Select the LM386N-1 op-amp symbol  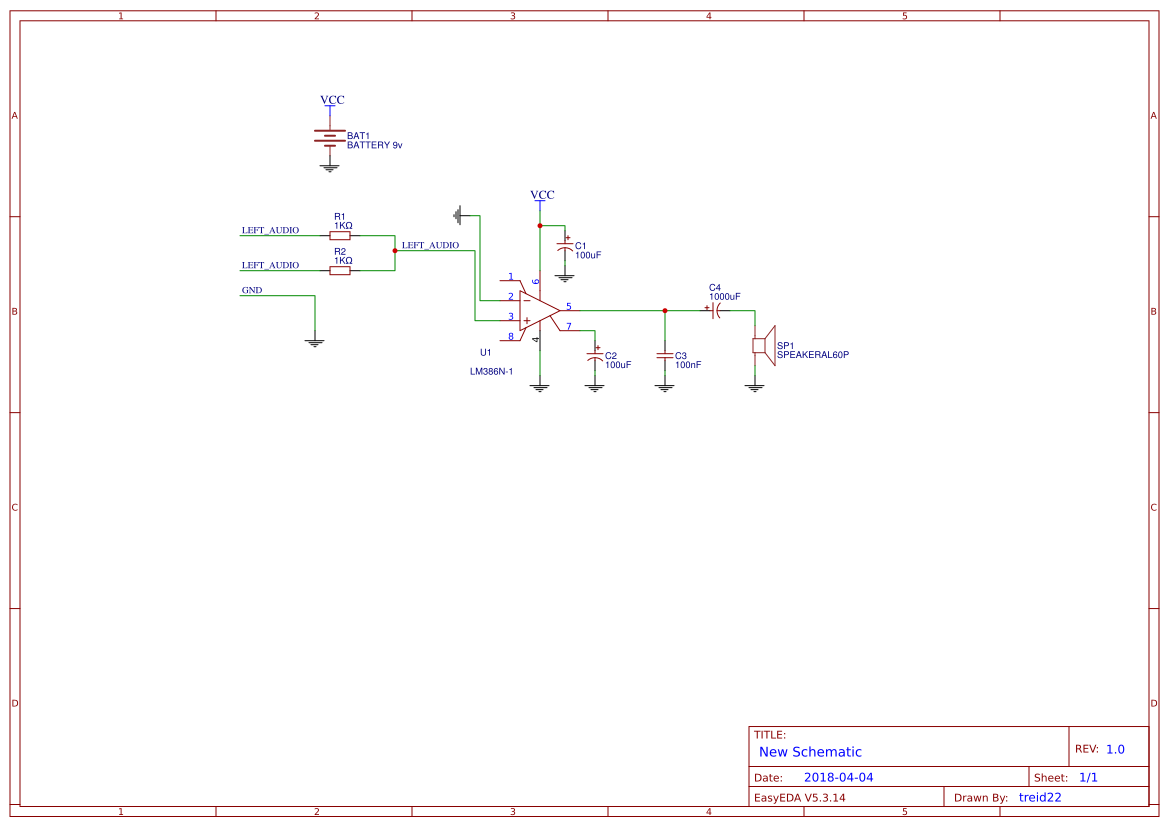click(535, 310)
